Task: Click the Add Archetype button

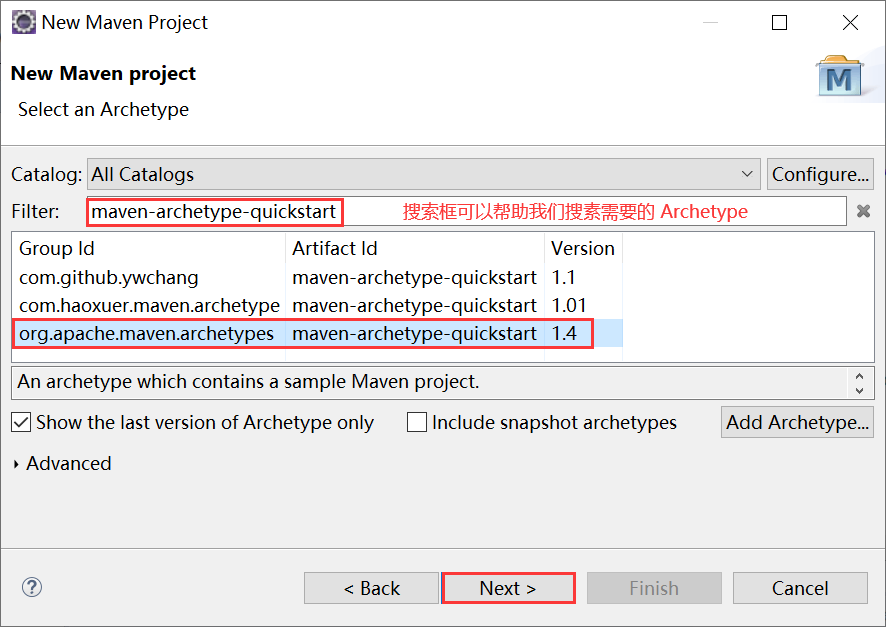Action: [x=797, y=422]
